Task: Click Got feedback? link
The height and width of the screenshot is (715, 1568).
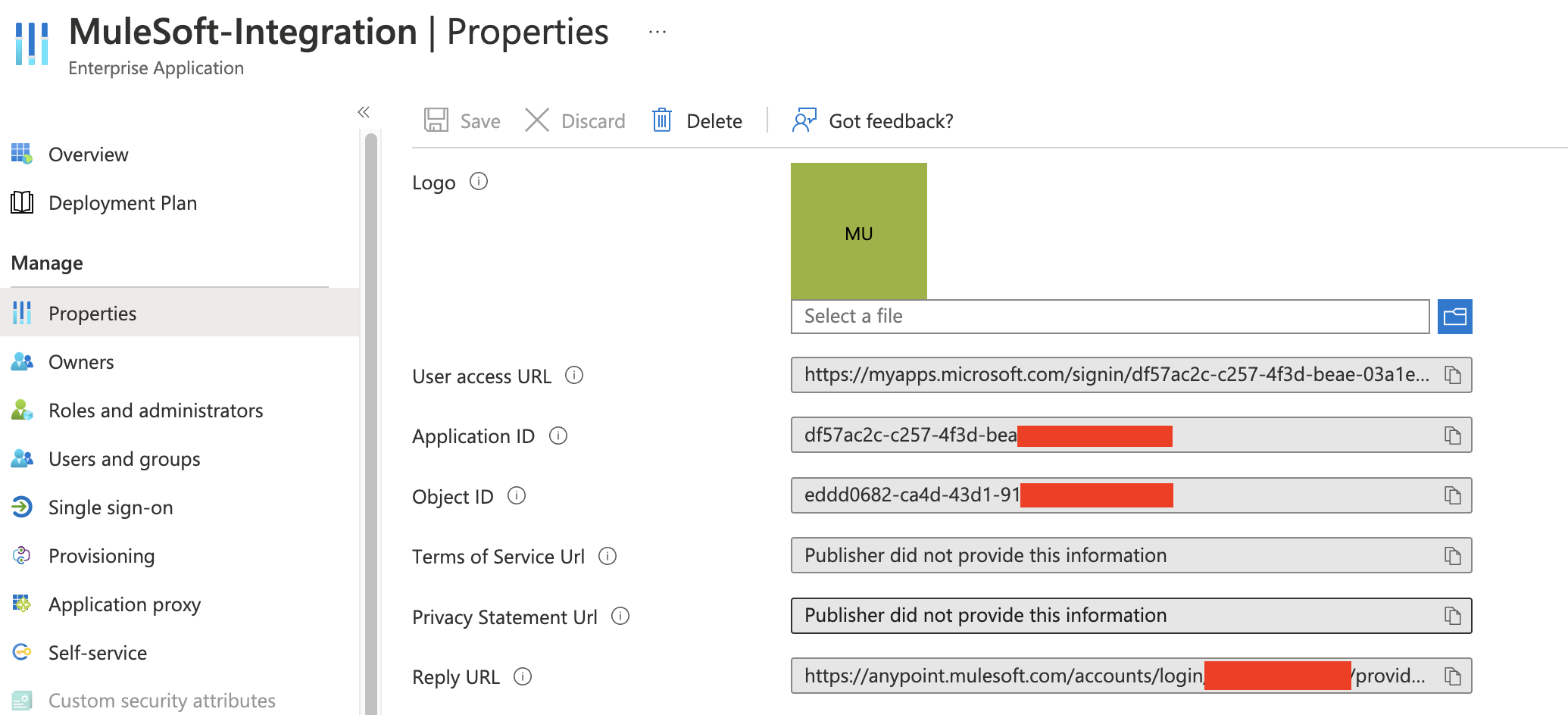Action: pos(873,121)
